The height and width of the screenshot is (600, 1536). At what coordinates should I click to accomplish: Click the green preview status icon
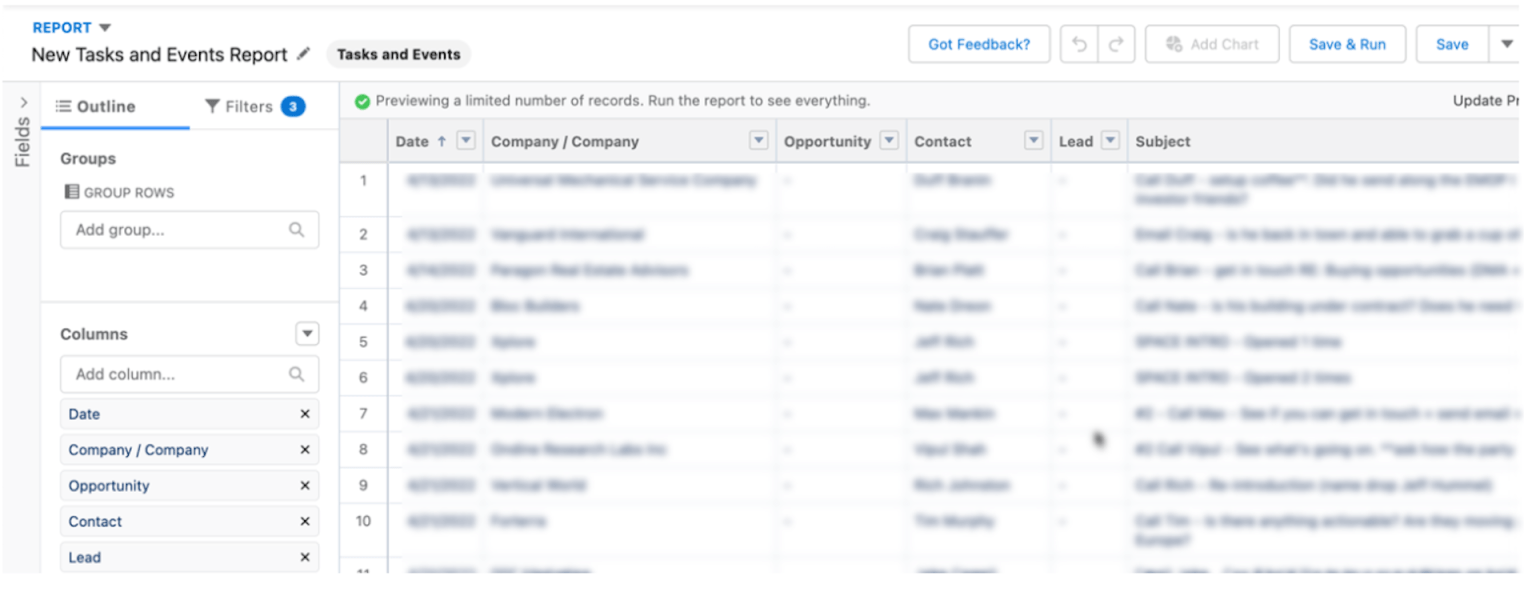pyautogui.click(x=362, y=100)
